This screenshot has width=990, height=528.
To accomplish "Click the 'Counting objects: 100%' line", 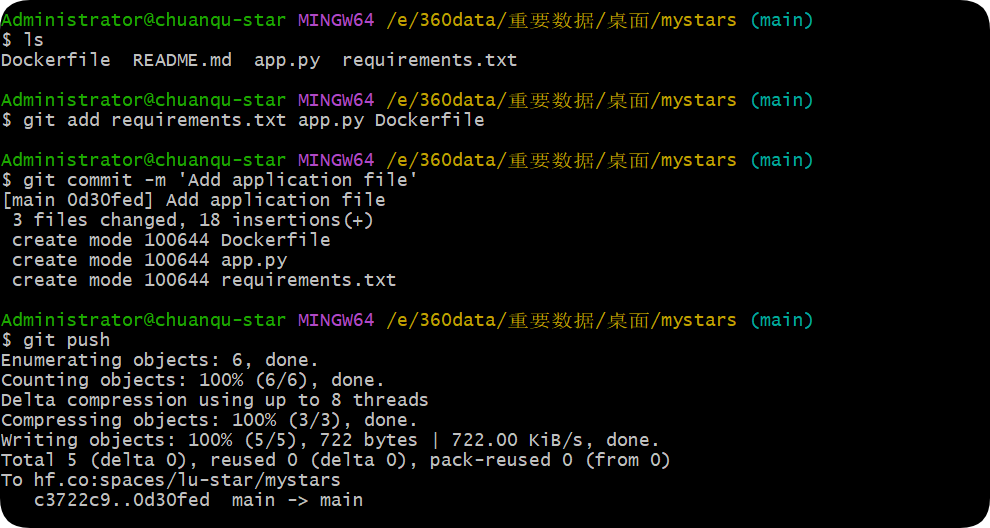I will coord(193,380).
